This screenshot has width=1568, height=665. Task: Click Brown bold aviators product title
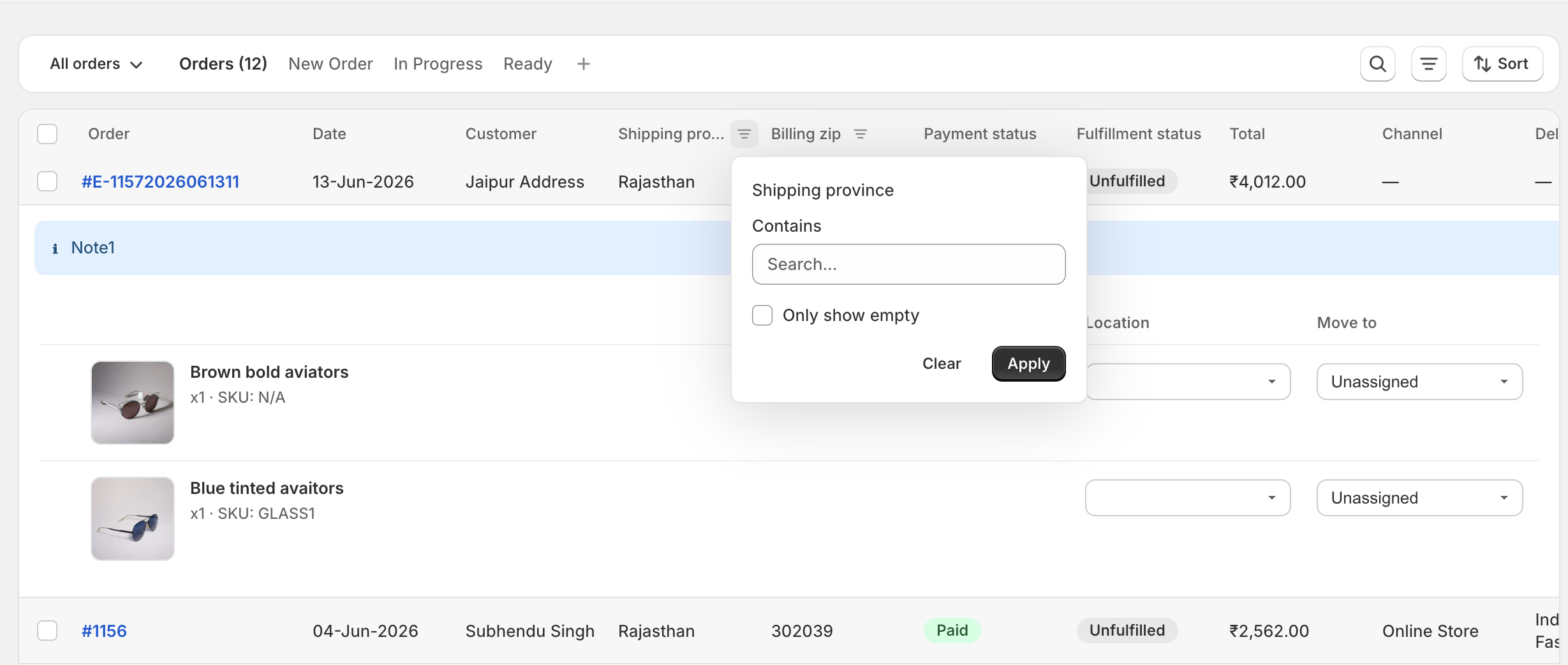point(269,372)
